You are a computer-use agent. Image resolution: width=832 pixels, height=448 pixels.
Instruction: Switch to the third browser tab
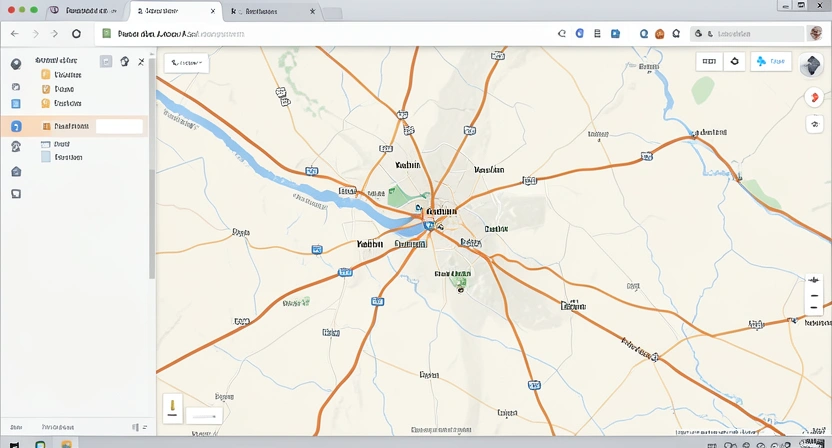coord(270,11)
